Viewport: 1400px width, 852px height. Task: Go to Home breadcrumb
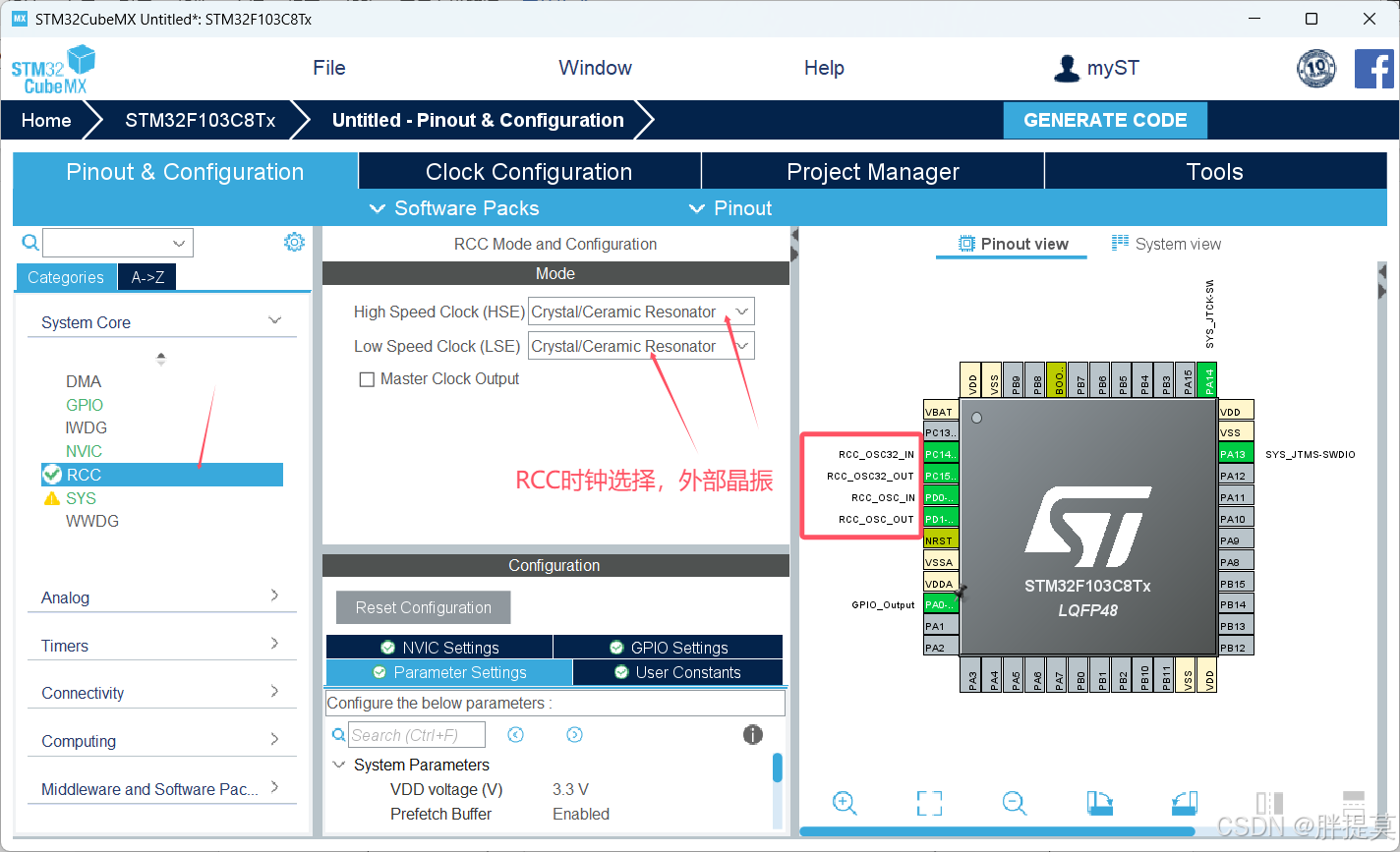(46, 120)
